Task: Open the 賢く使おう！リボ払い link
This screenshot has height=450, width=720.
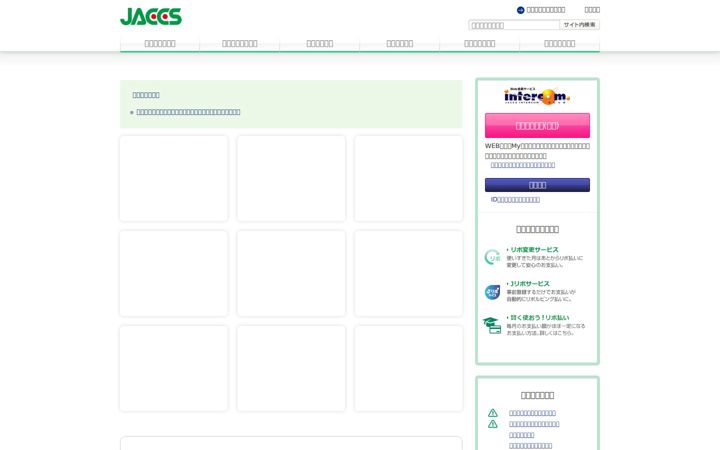Action: pos(539,318)
